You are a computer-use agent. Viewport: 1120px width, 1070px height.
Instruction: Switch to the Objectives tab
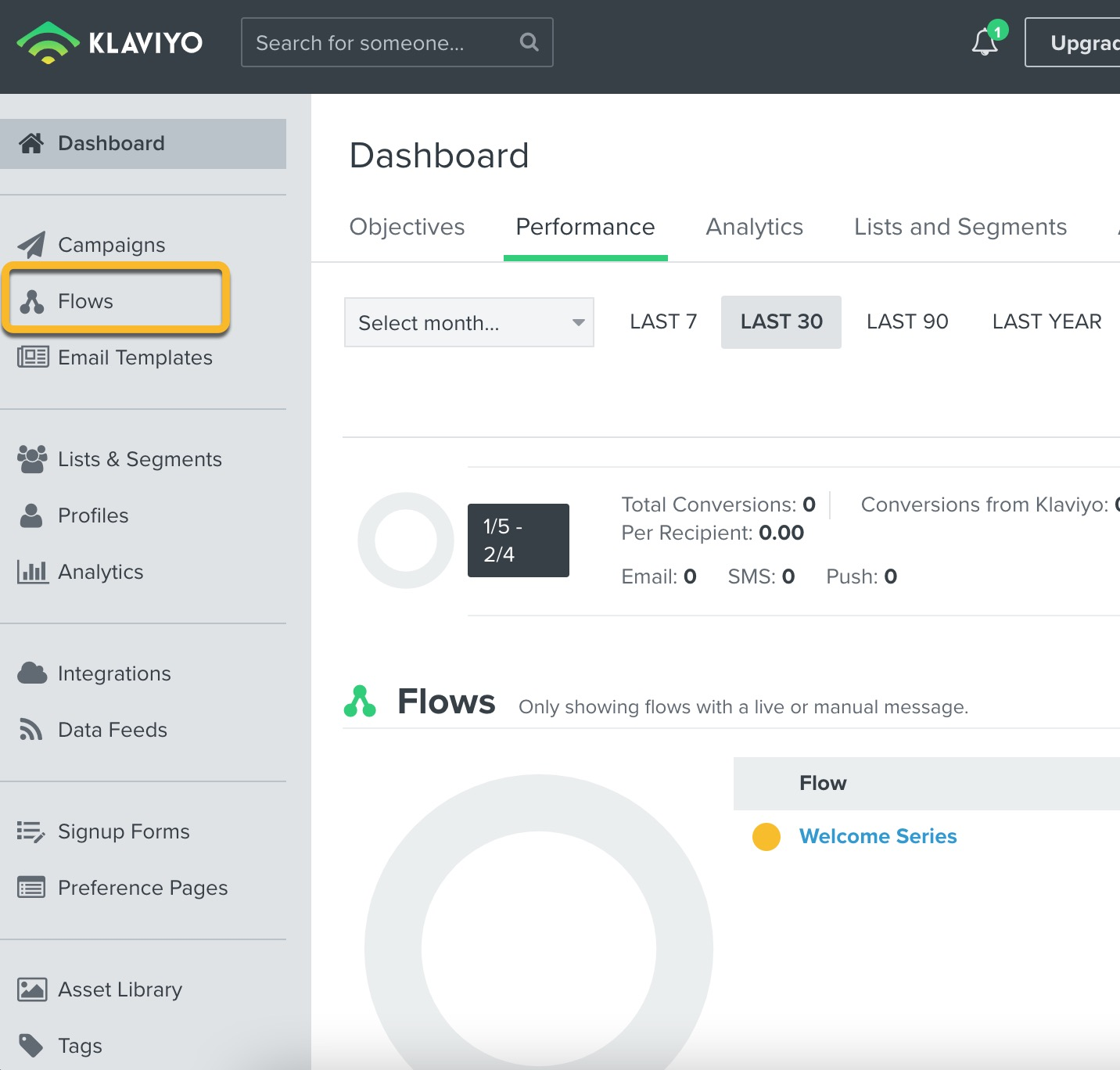(x=407, y=227)
